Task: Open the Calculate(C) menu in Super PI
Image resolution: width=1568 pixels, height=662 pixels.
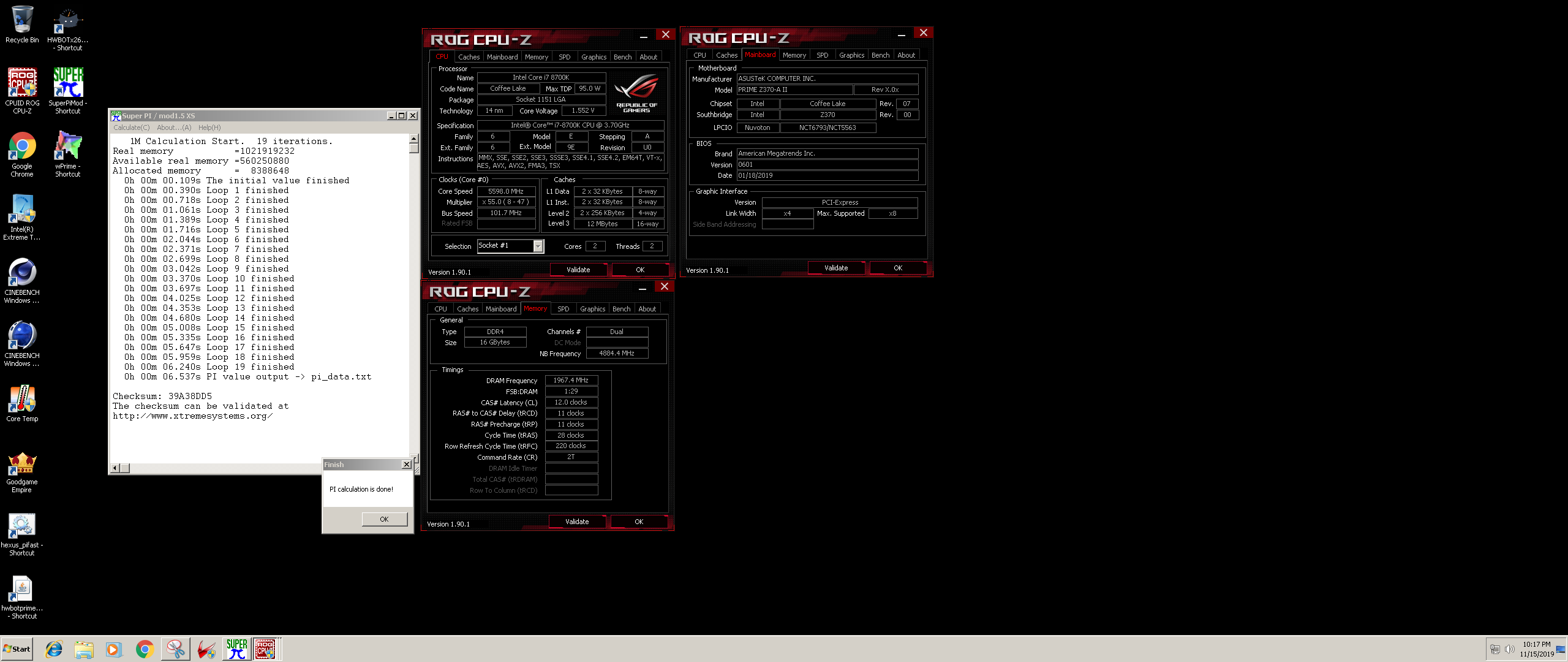Action: tap(131, 127)
